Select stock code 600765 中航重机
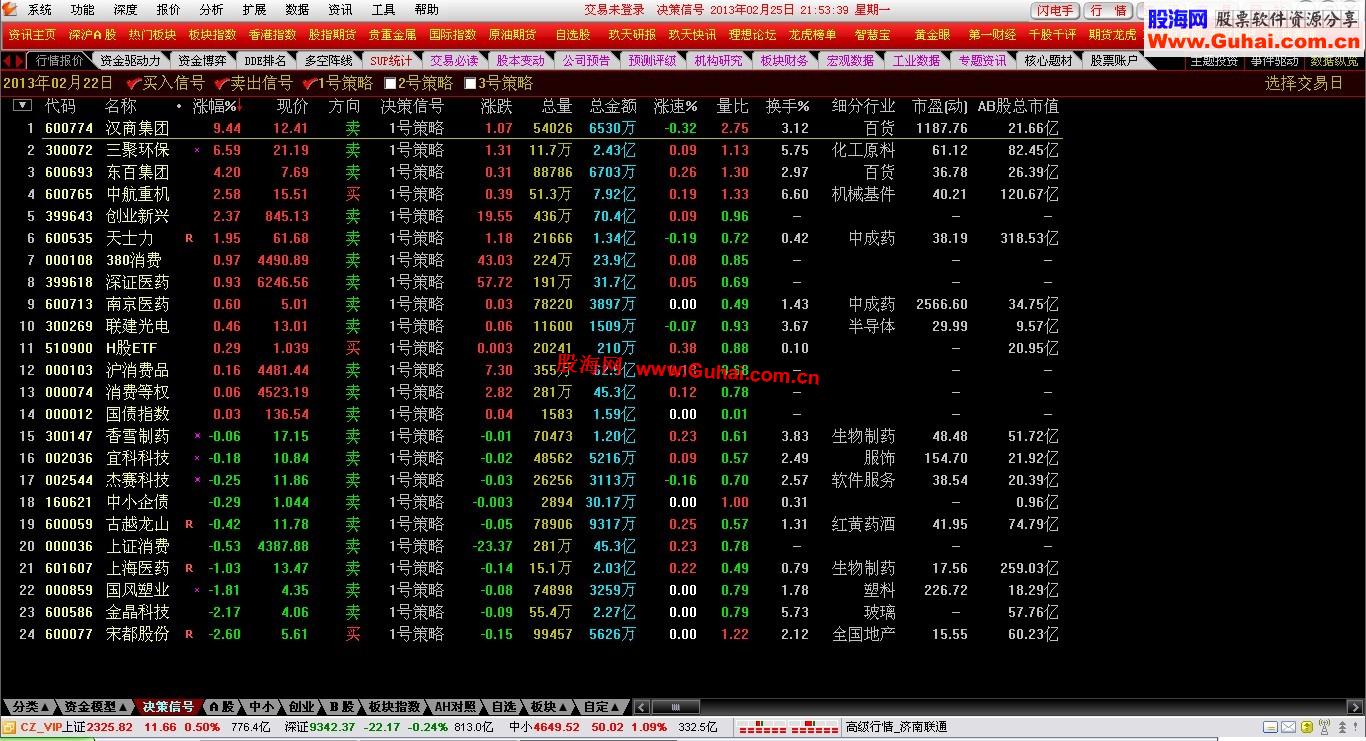The width and height of the screenshot is (1366, 741). (x=532, y=194)
